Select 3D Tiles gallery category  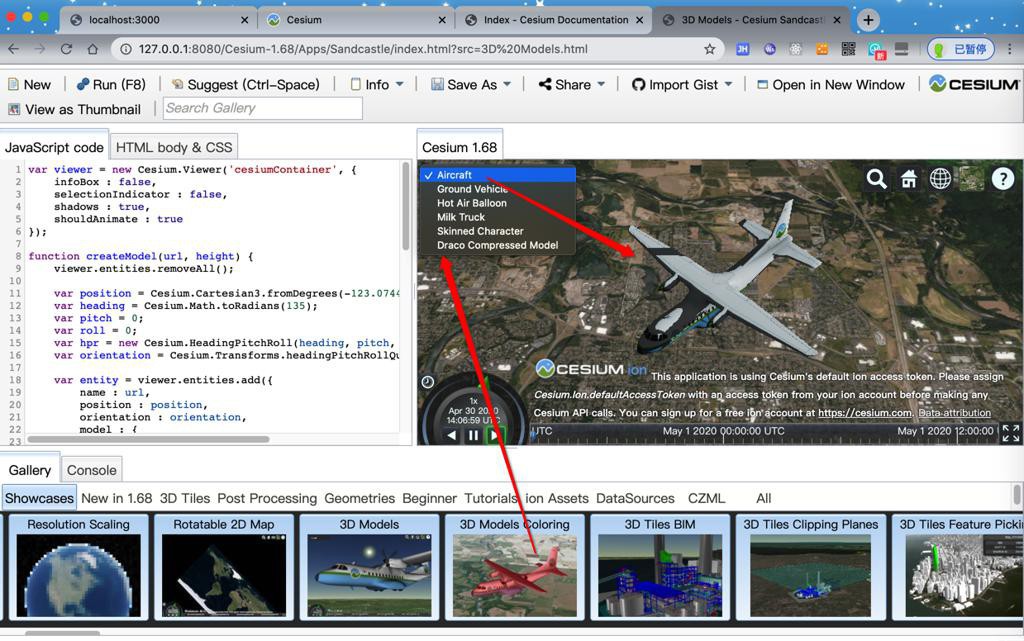(185, 498)
